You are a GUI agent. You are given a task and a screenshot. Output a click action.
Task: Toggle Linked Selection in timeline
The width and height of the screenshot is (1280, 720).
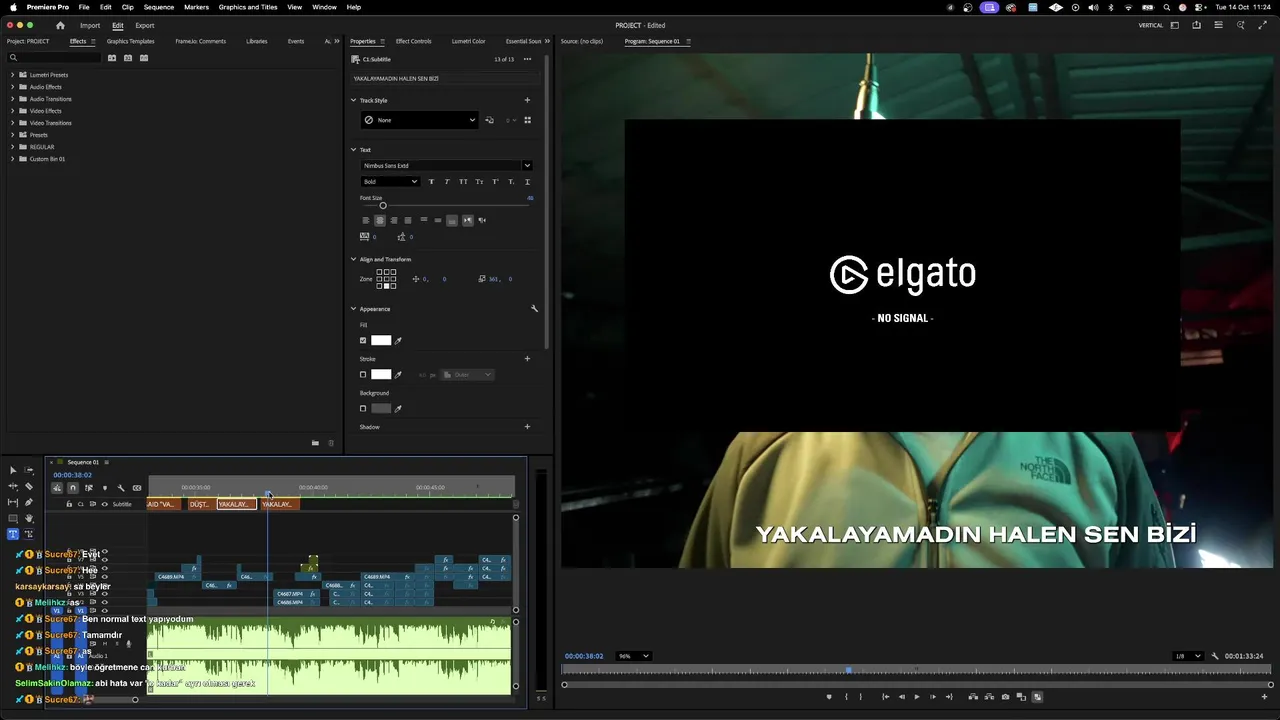point(89,488)
